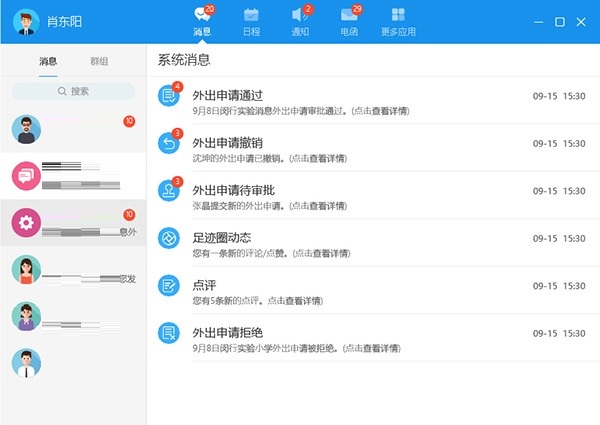The image size is (600, 425).
Task: Click the 搜索 search field
Action: tap(73, 91)
